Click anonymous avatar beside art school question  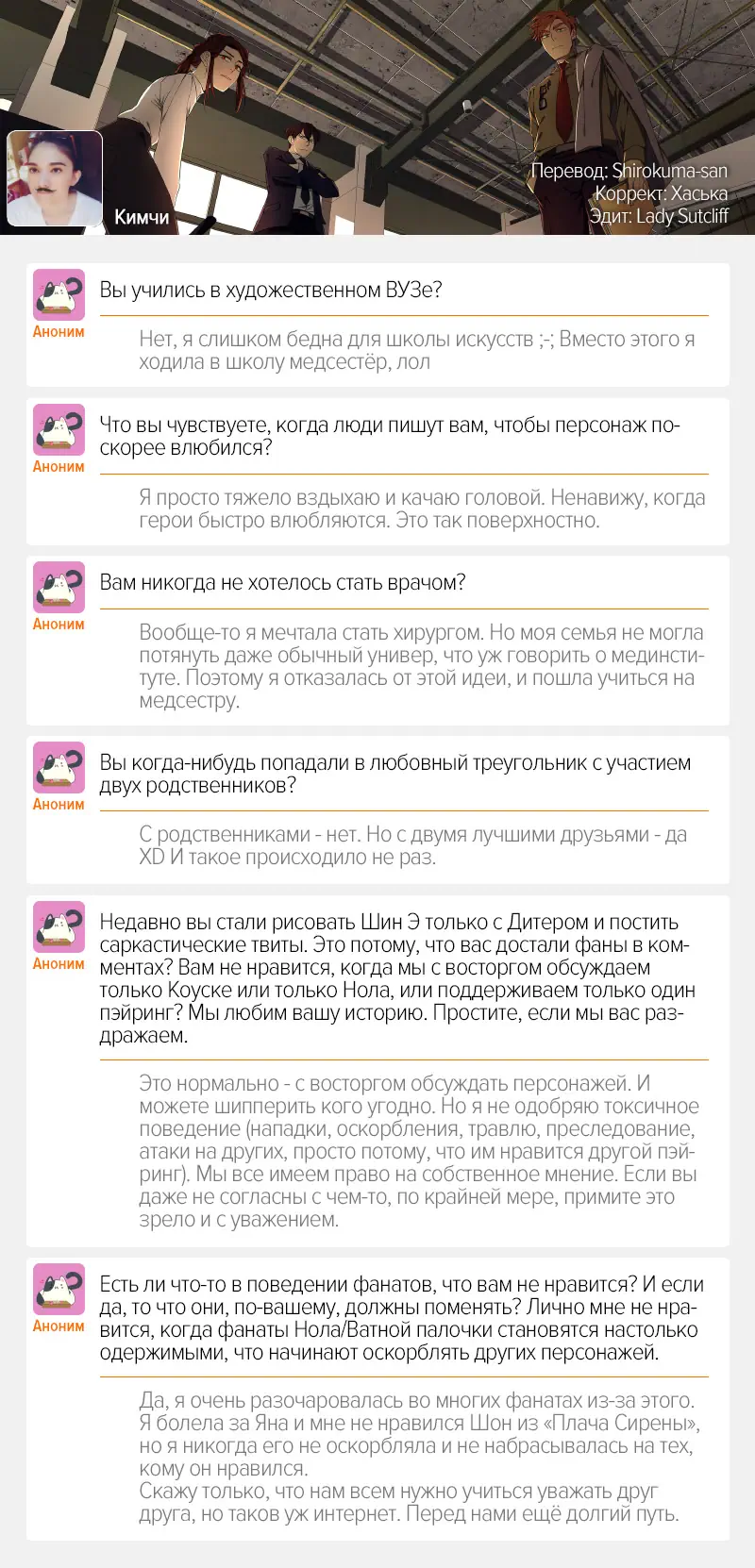pos(59,294)
